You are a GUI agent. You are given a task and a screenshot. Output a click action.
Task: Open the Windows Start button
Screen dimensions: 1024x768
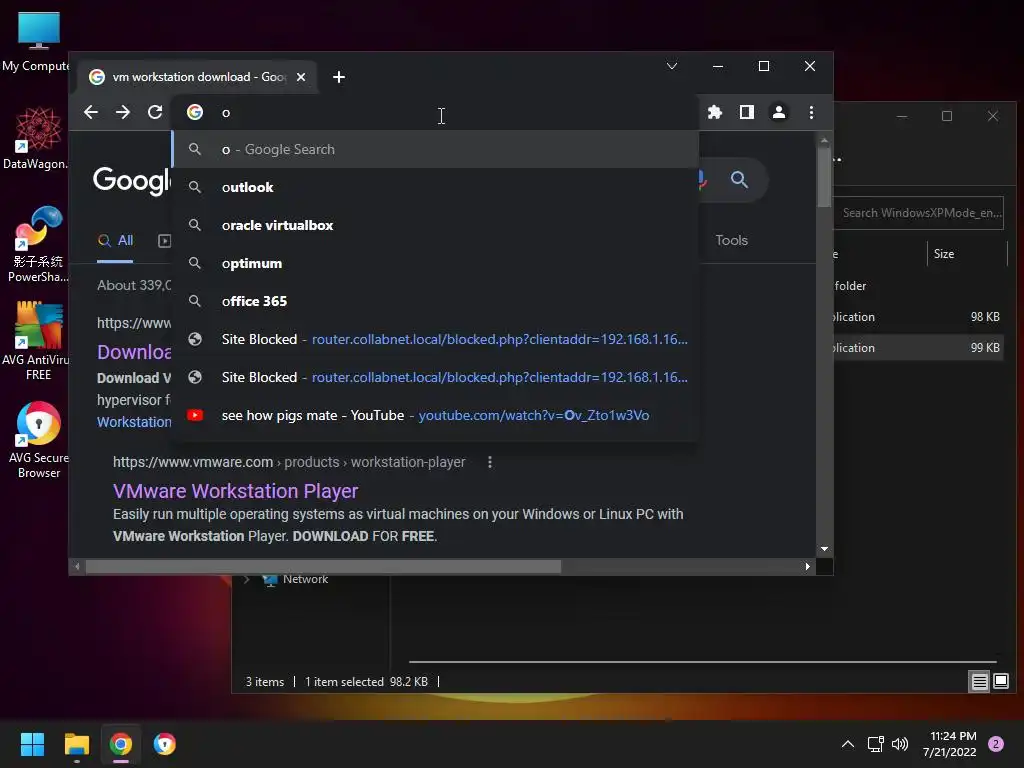(x=32, y=744)
